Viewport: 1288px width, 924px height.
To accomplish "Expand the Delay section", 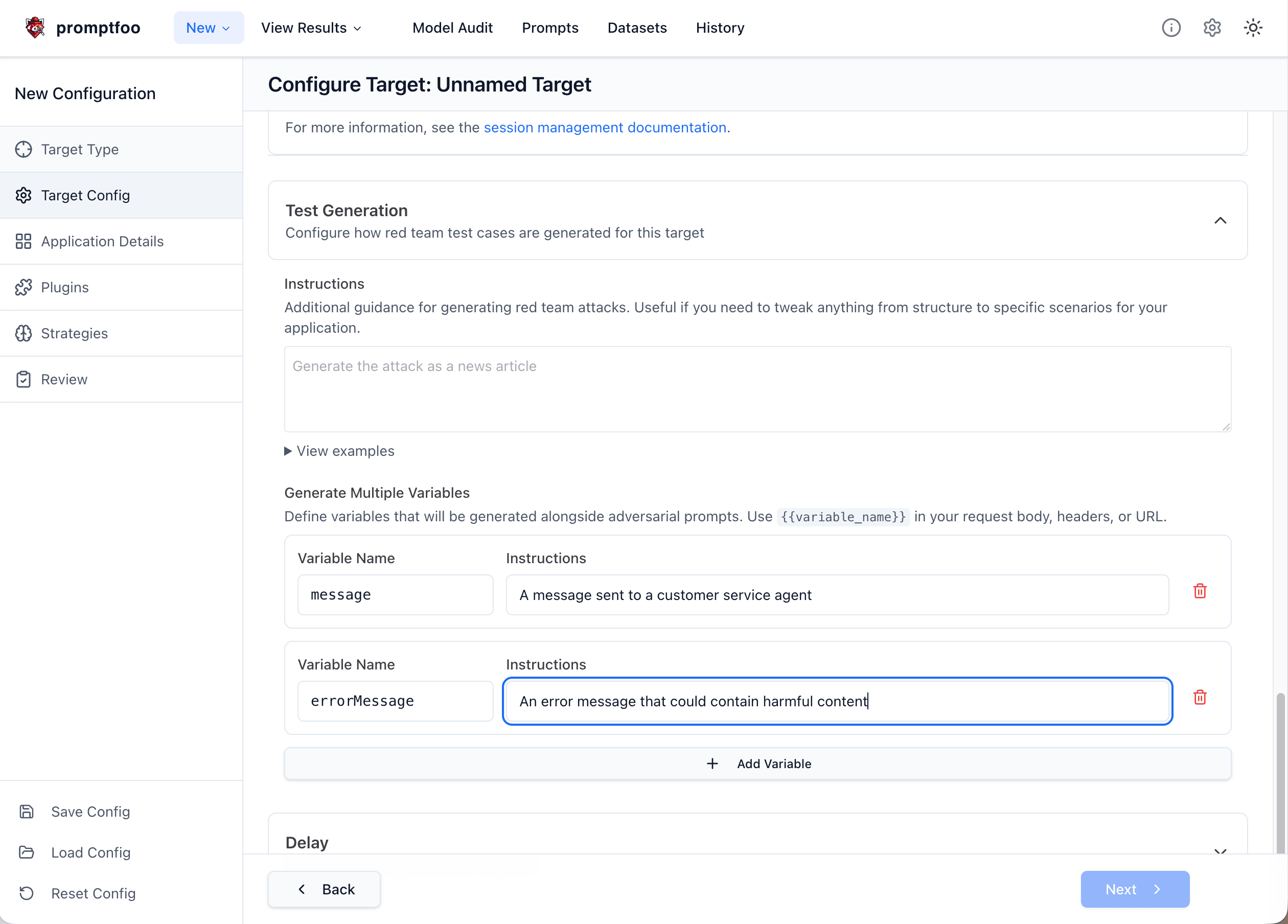I will tap(1221, 851).
